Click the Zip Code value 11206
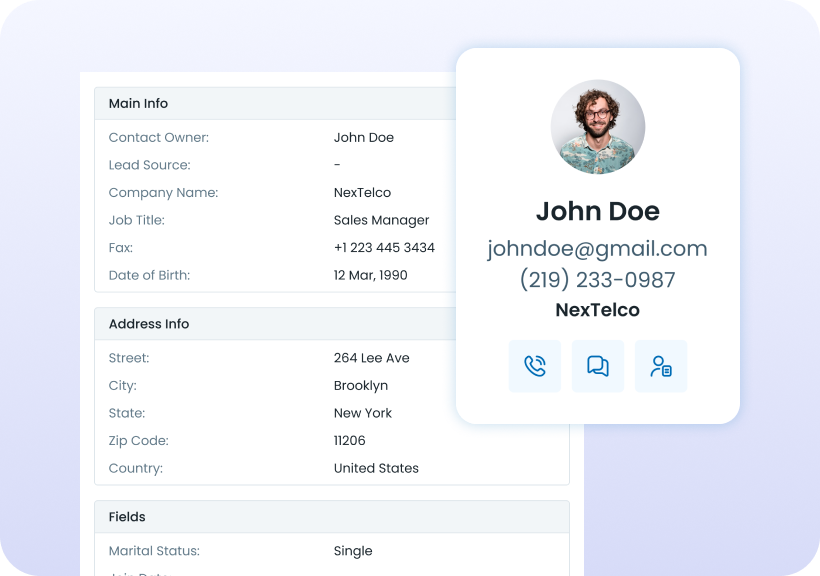Screen dimensions: 820x576 tap(349, 441)
